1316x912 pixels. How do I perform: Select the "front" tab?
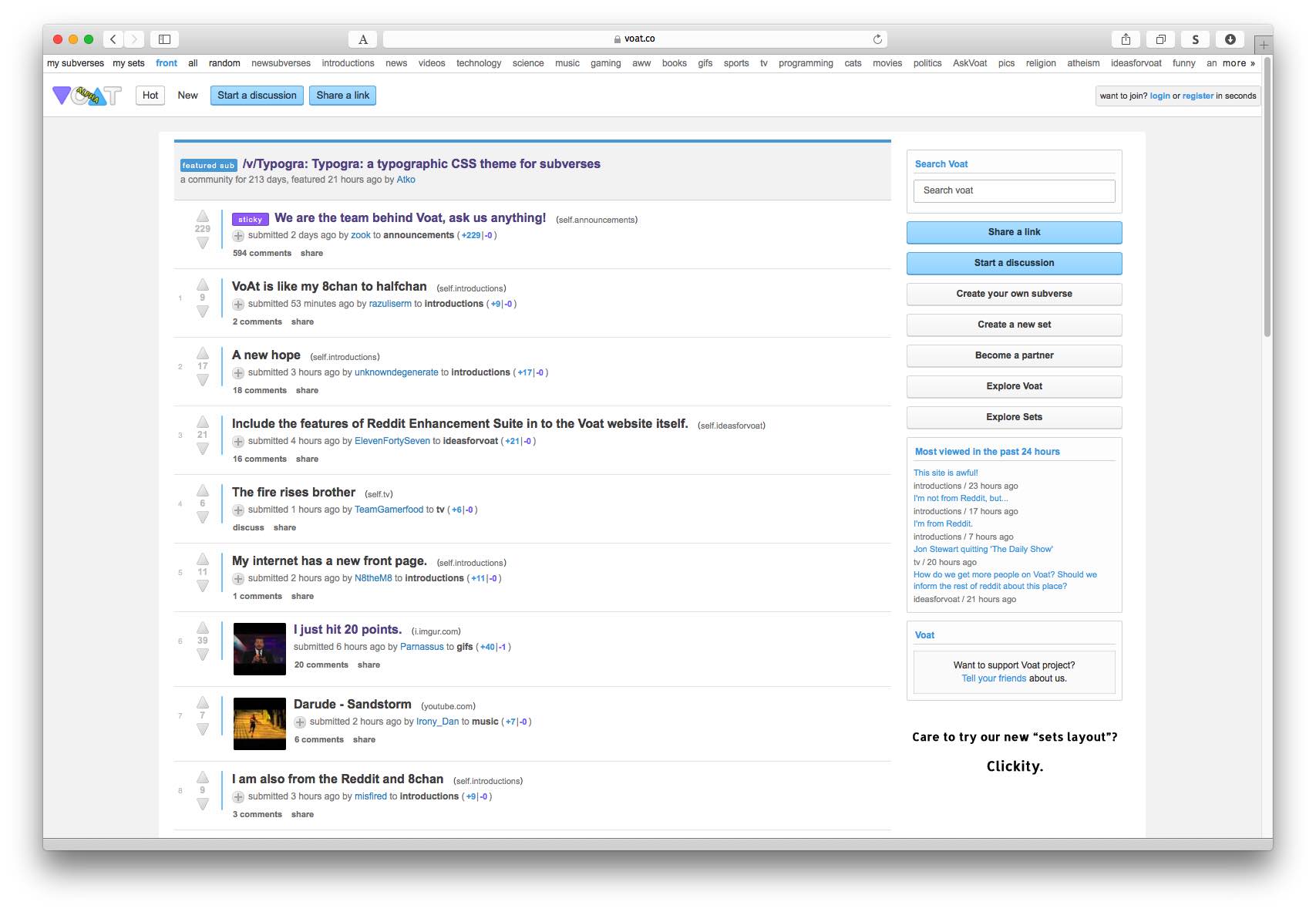click(166, 62)
